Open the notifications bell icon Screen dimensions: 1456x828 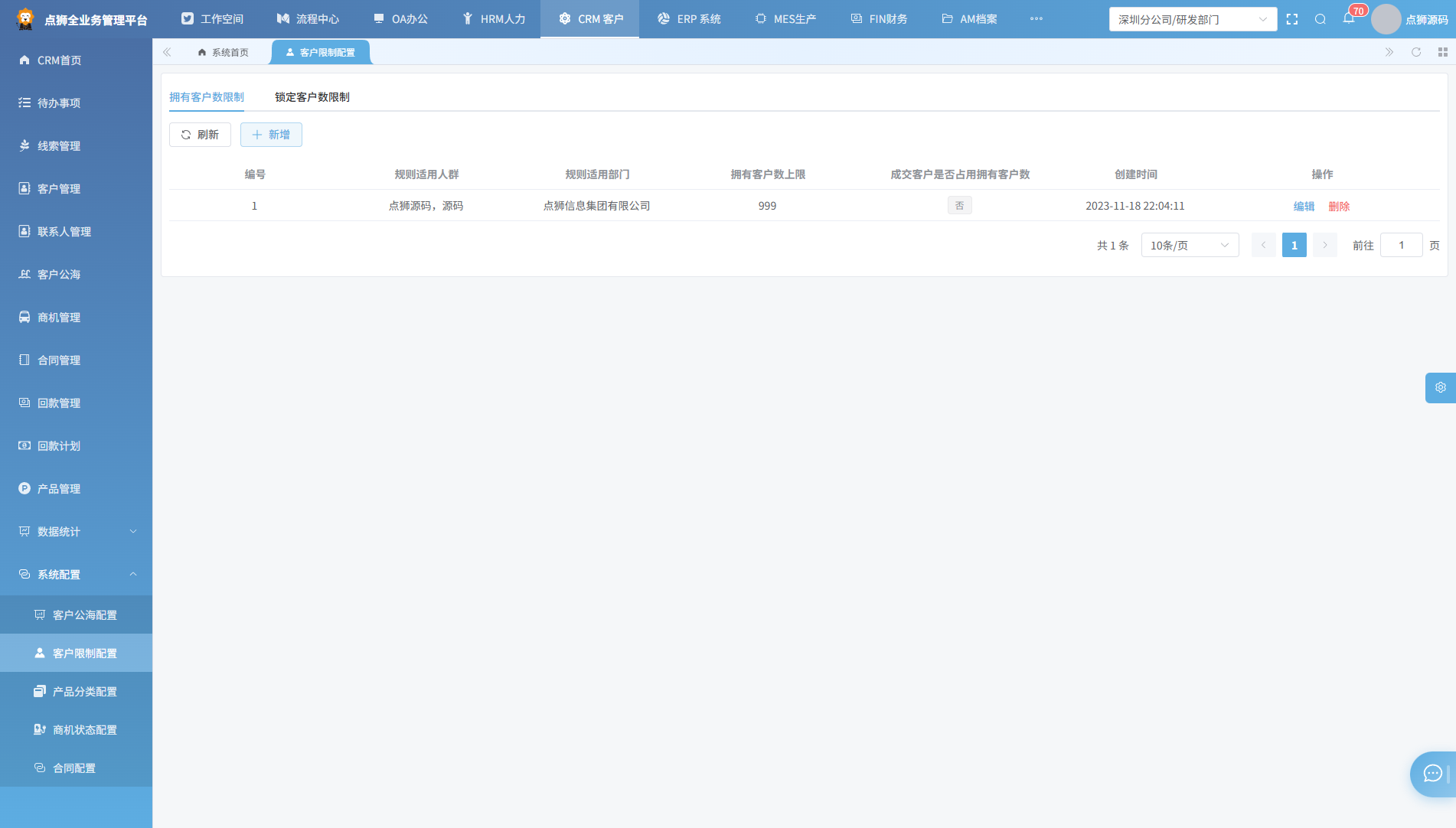tap(1349, 19)
